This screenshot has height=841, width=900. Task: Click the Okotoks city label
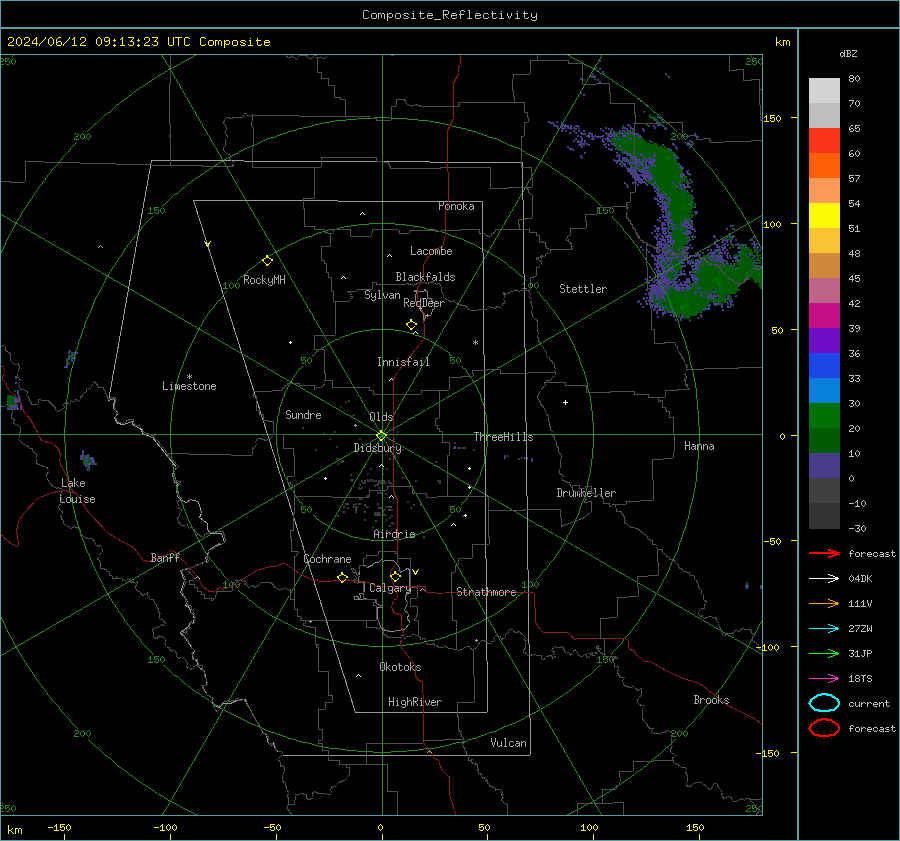pyautogui.click(x=400, y=667)
